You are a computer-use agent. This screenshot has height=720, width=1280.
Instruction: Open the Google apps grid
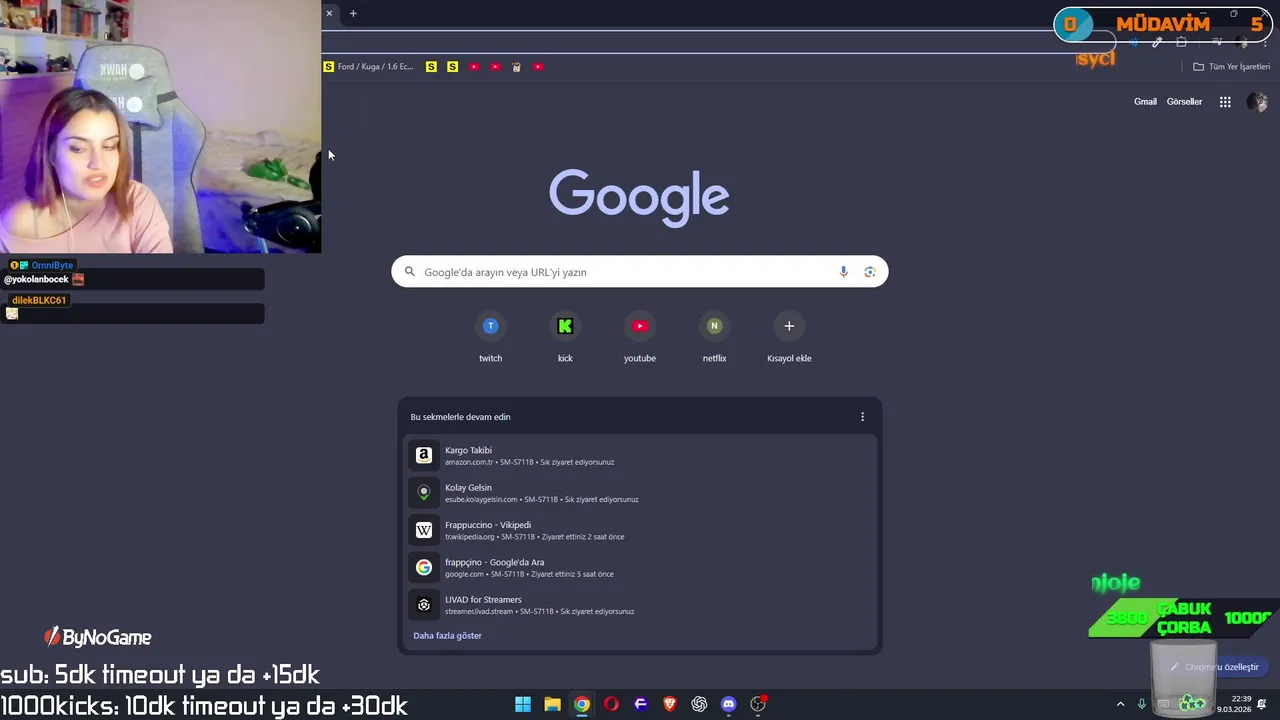[x=1225, y=102]
